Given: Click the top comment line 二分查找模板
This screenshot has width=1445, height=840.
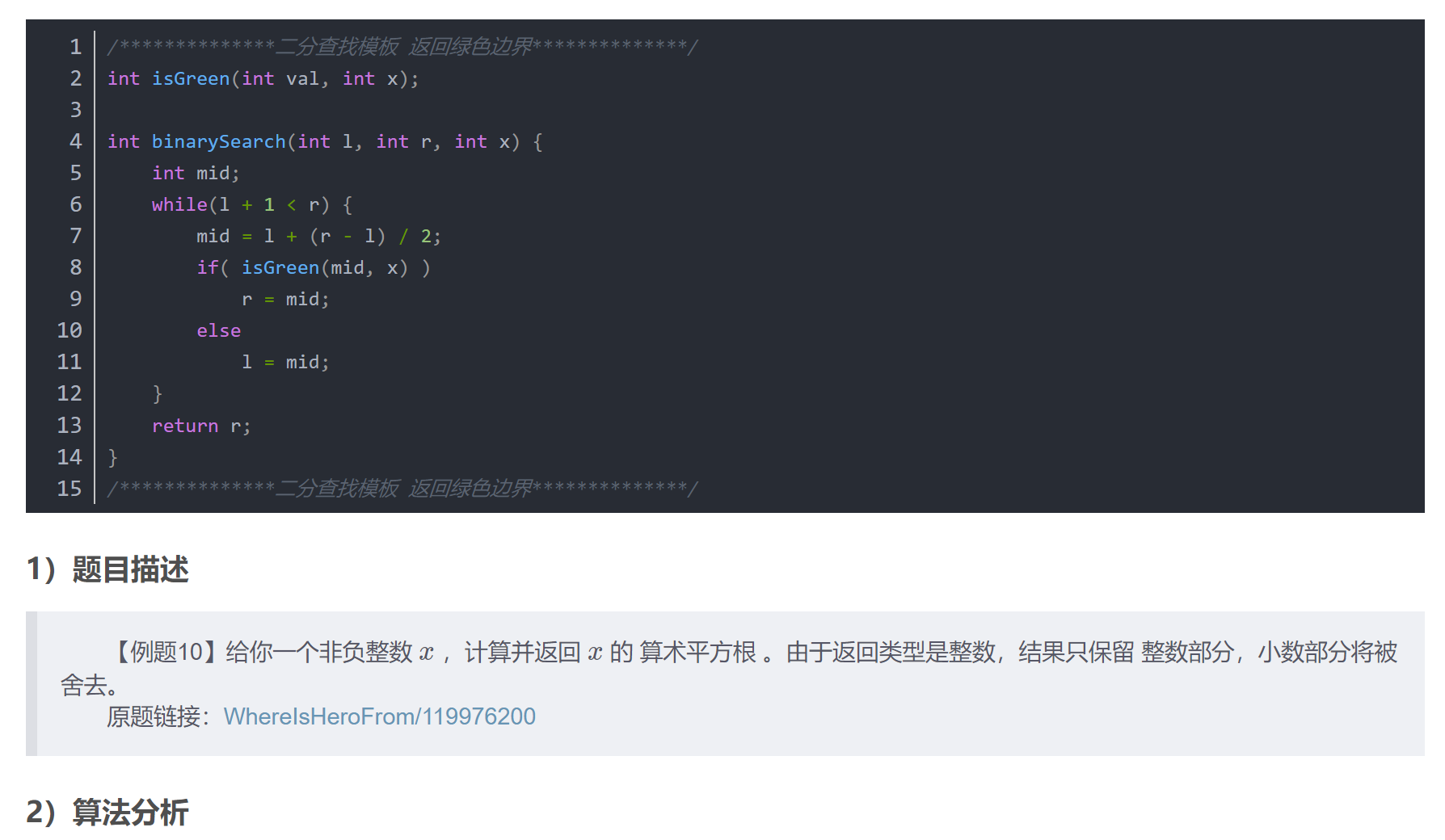Looking at the screenshot, I should [x=402, y=47].
